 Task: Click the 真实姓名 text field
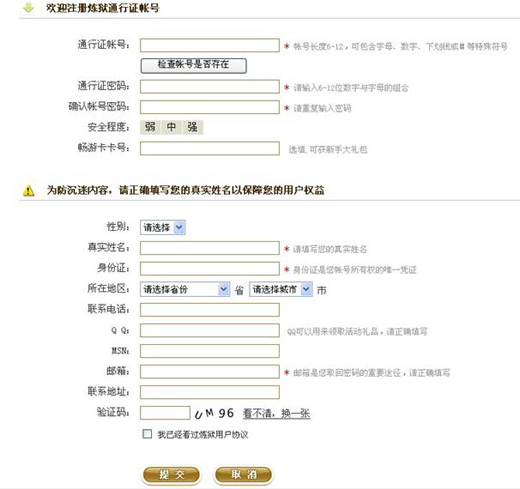(210, 248)
